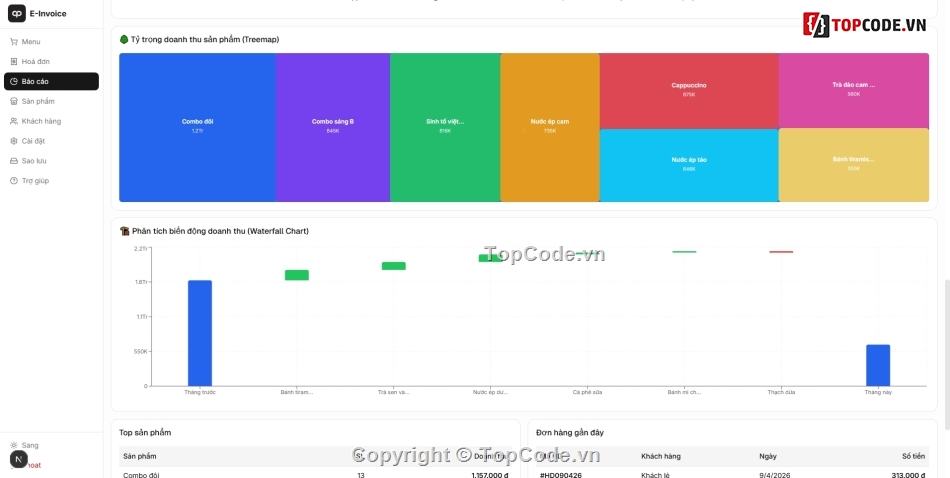Click the Báo cáo pie chart icon
Viewport: 950px width, 478px height.
coord(14,82)
